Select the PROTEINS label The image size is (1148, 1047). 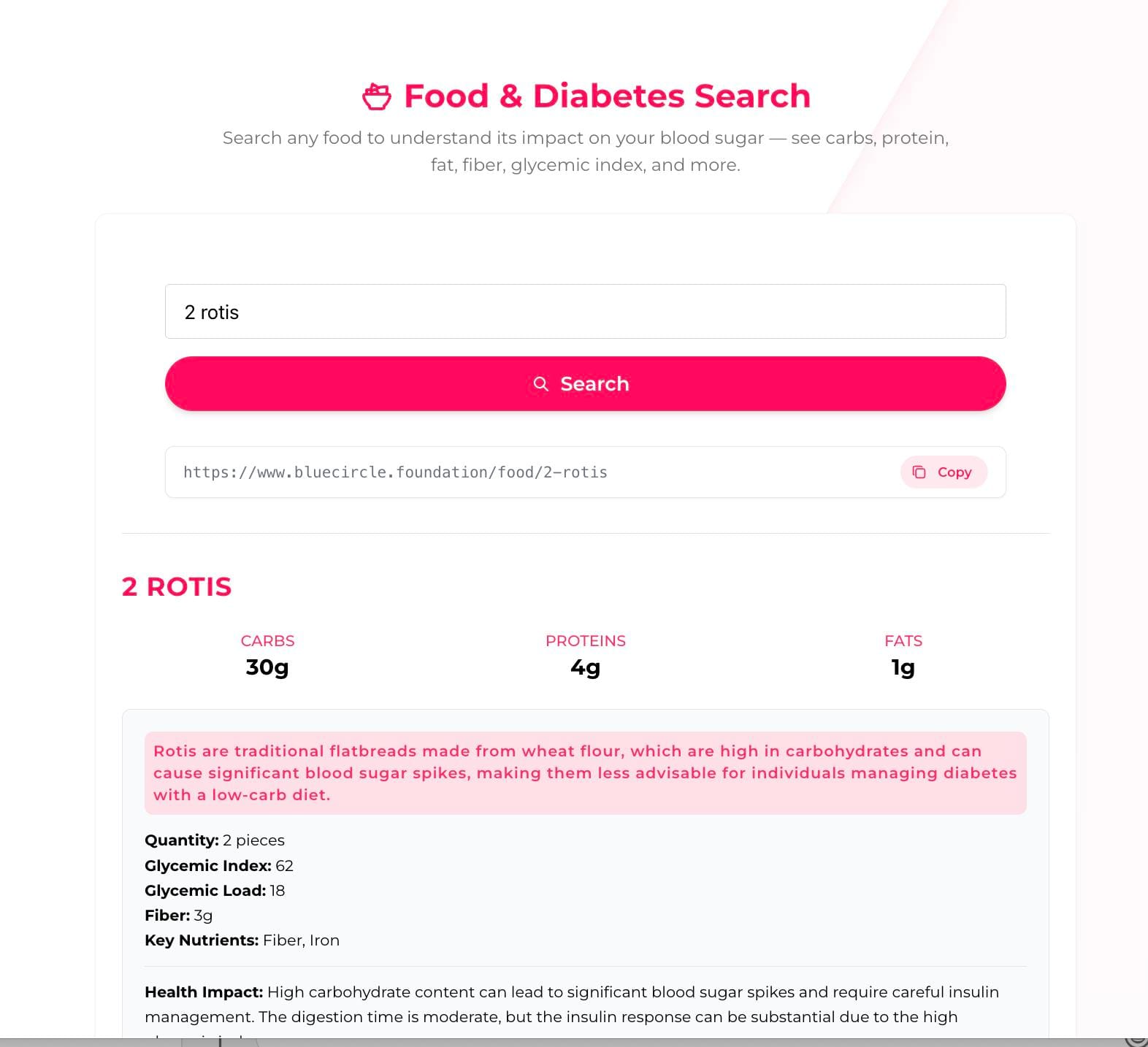tap(585, 641)
